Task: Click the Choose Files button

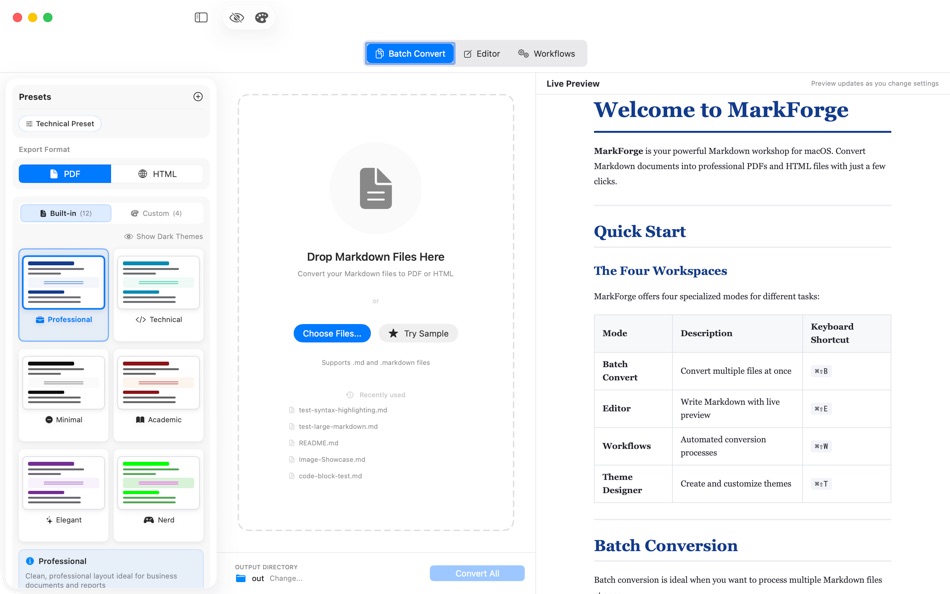Action: click(x=331, y=333)
